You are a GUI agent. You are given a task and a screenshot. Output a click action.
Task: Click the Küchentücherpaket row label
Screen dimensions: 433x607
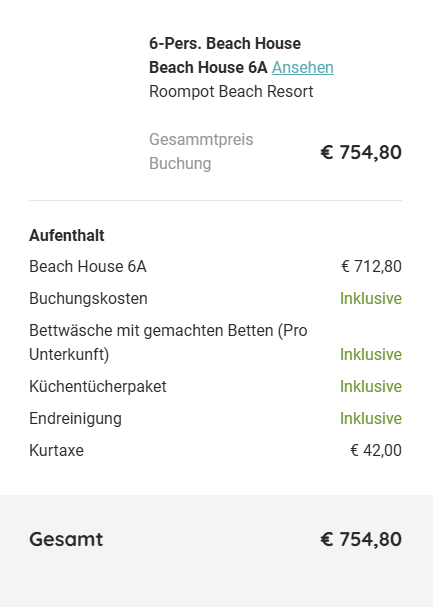(x=98, y=387)
